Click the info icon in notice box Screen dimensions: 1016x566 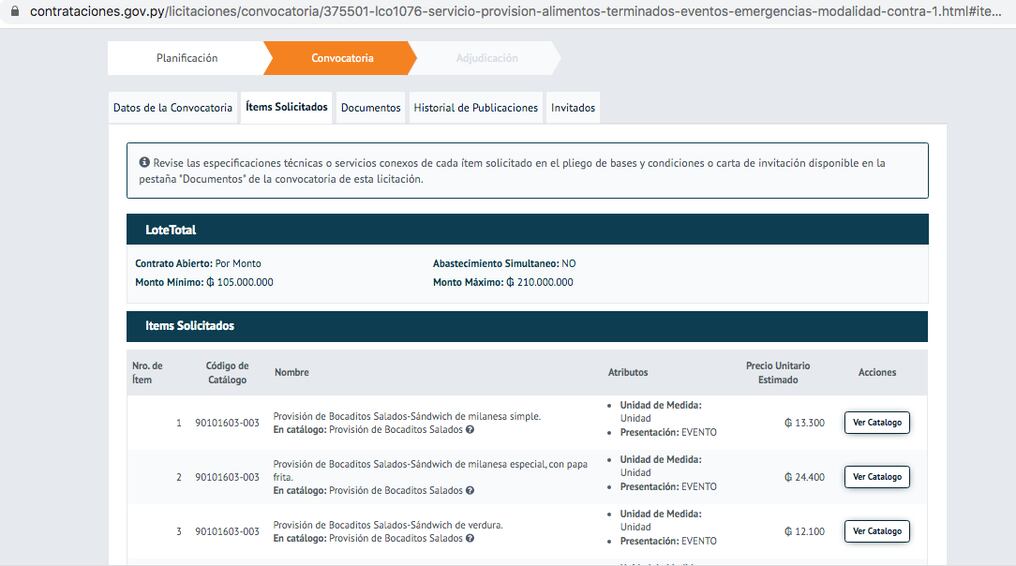pos(144,163)
